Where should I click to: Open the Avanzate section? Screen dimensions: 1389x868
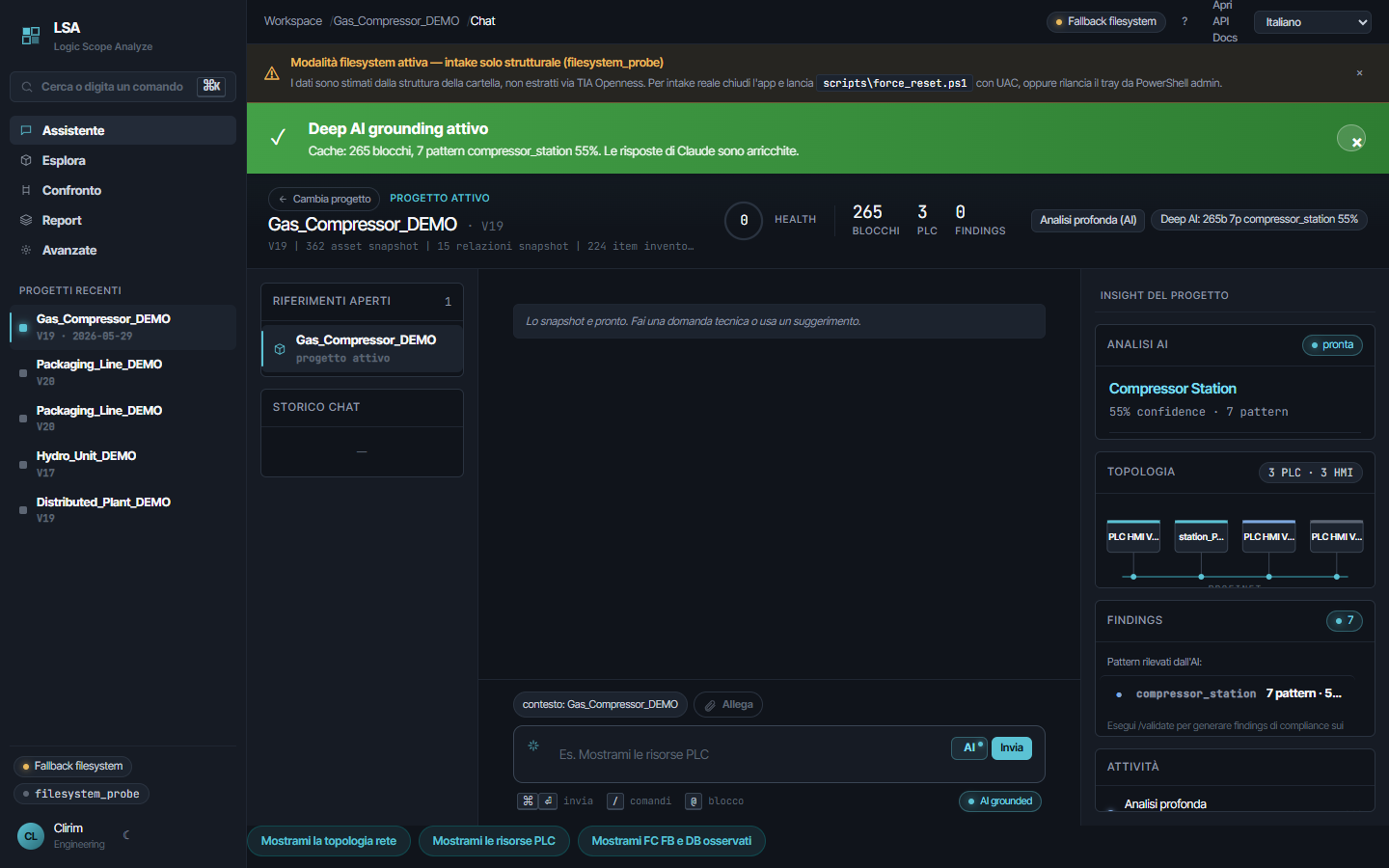click(x=123, y=250)
